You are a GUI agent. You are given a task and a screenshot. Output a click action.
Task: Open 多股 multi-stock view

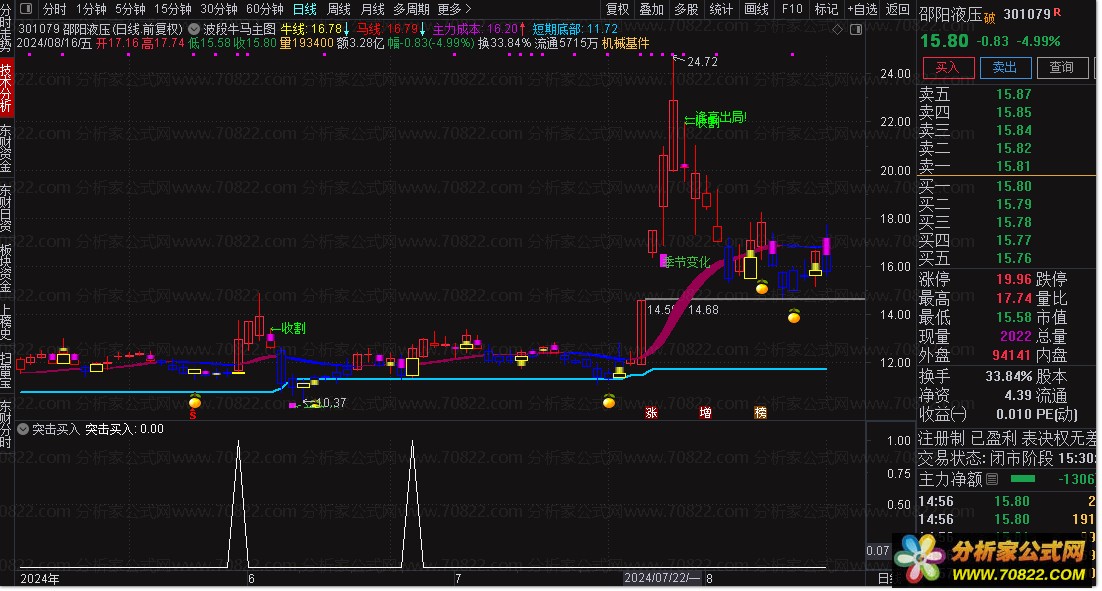[x=687, y=9]
